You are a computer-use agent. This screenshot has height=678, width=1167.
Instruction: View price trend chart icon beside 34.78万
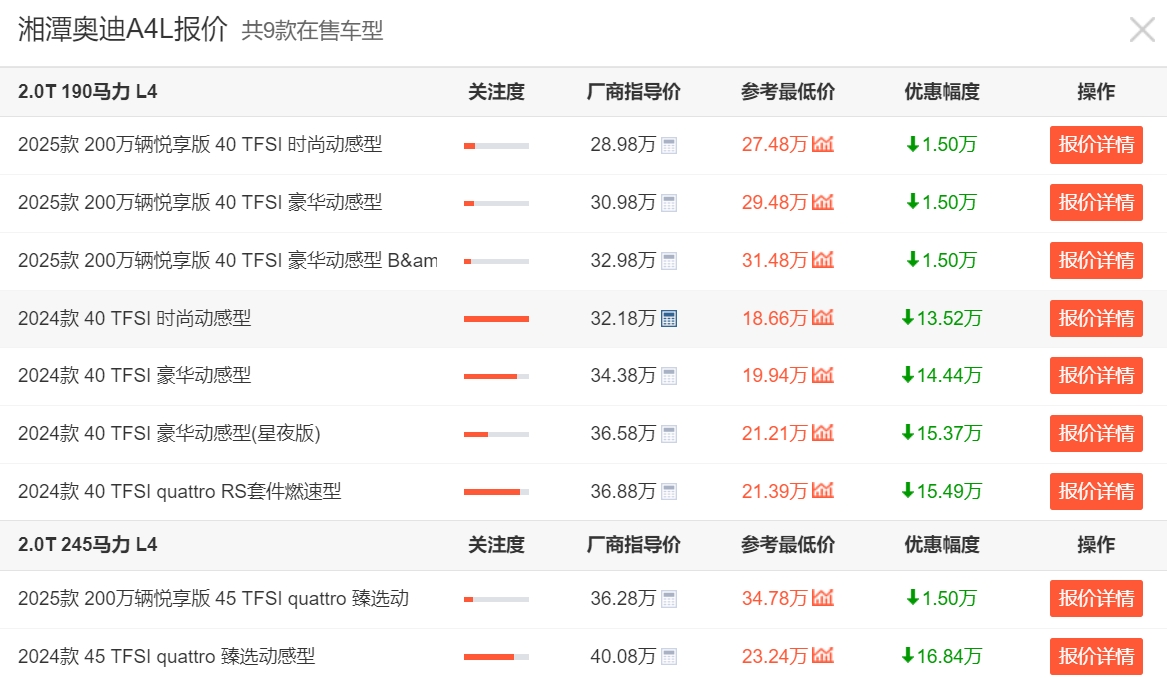coord(822,598)
